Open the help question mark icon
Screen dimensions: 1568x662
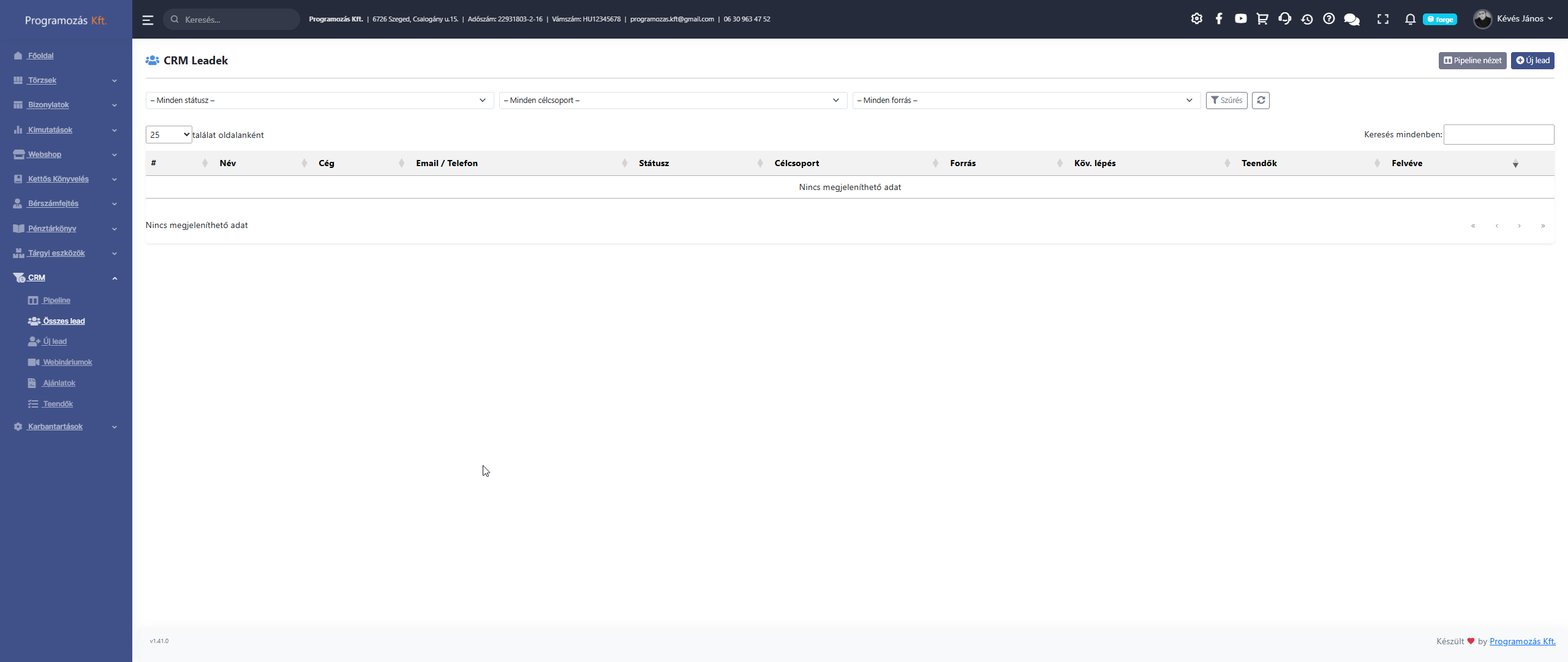[x=1329, y=19]
